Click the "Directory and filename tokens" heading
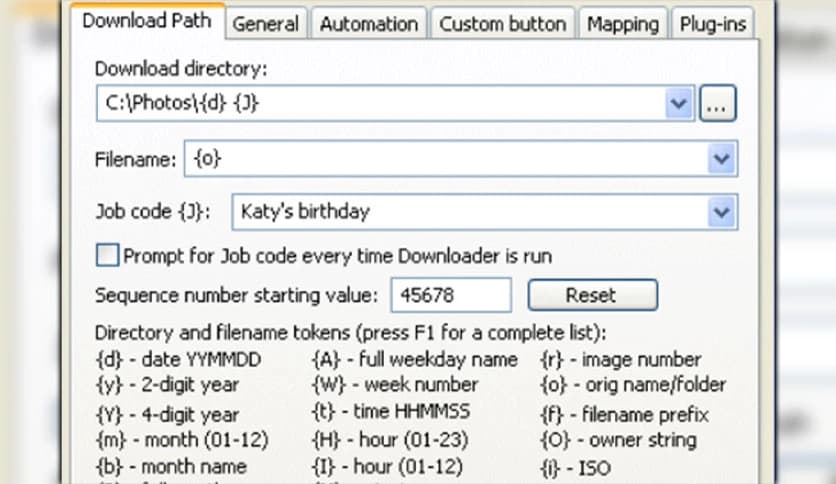The image size is (836, 484). tap(350, 333)
